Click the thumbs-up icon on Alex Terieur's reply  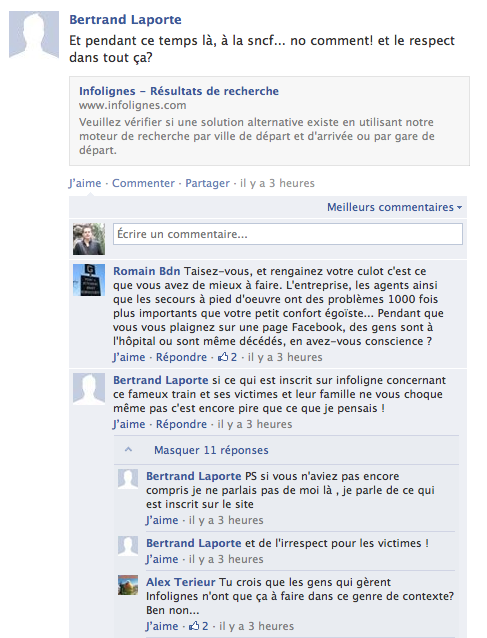tap(194, 626)
